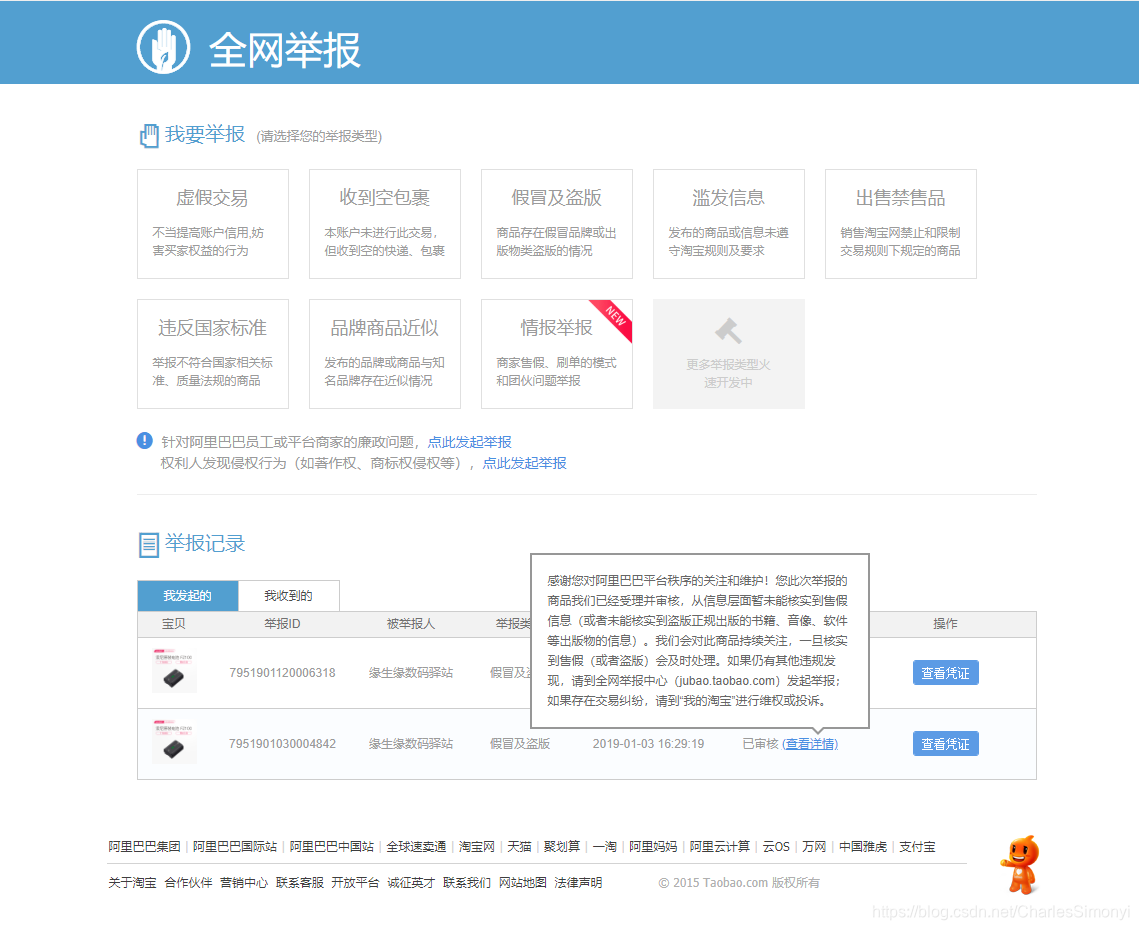Screen dimensions: 1139x930
Task: Switch to the 我收到的 tab
Action: [x=288, y=596]
